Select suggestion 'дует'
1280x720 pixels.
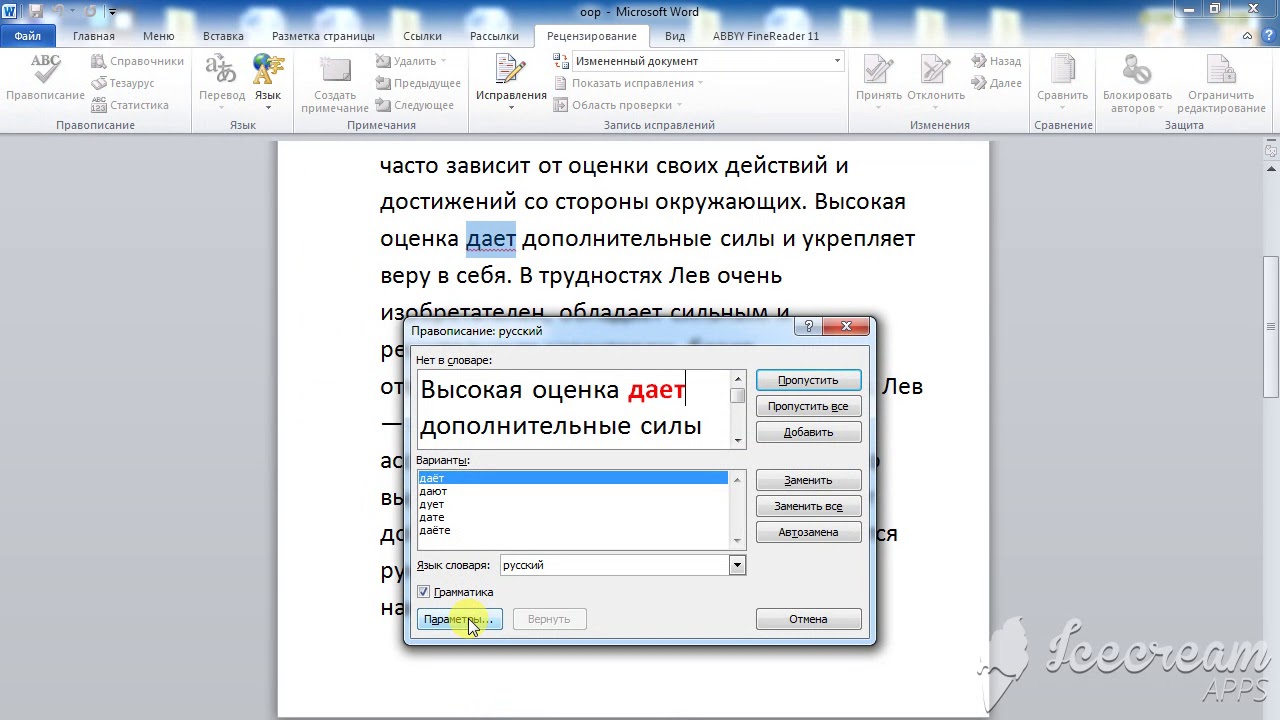(573, 504)
